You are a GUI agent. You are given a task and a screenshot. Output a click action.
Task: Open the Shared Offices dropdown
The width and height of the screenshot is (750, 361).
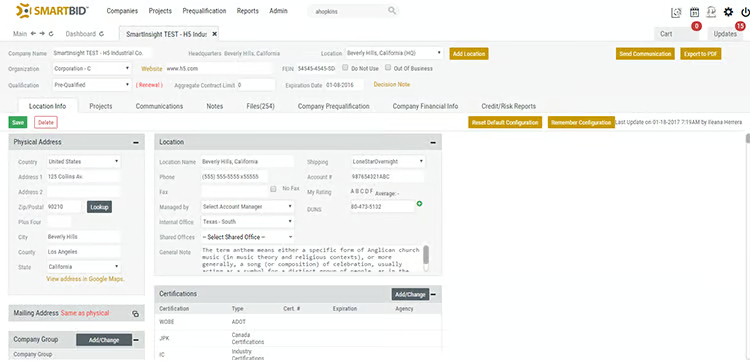click(248, 237)
